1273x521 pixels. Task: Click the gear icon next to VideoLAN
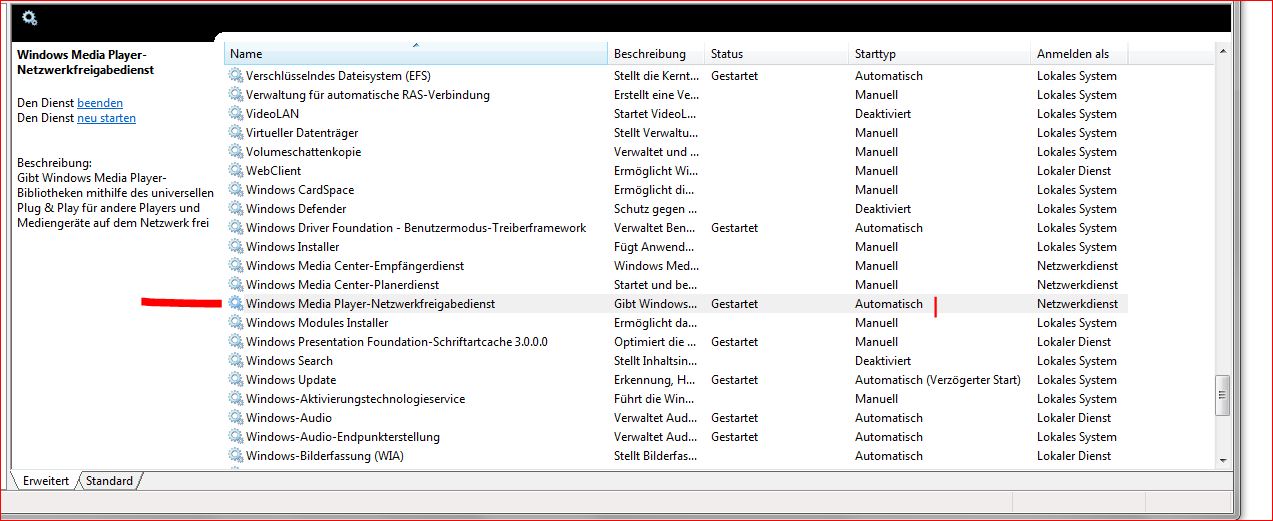236,114
